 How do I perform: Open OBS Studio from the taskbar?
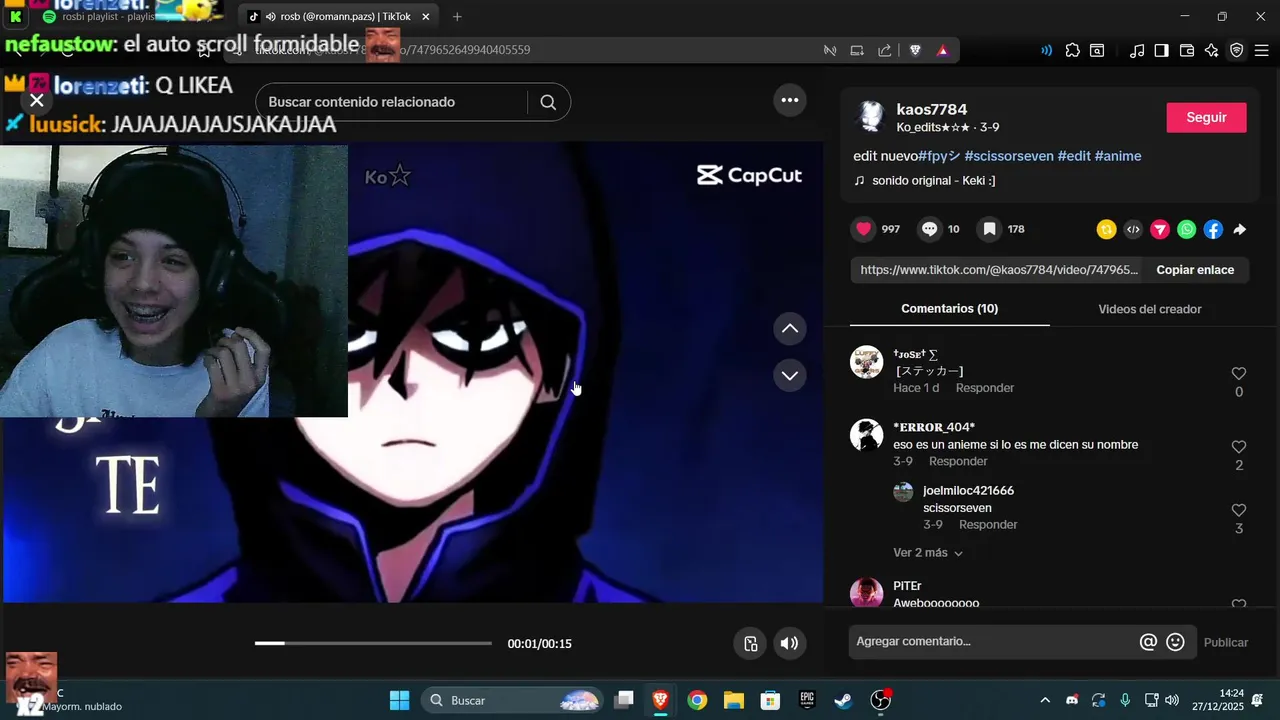pyautogui.click(x=880, y=700)
